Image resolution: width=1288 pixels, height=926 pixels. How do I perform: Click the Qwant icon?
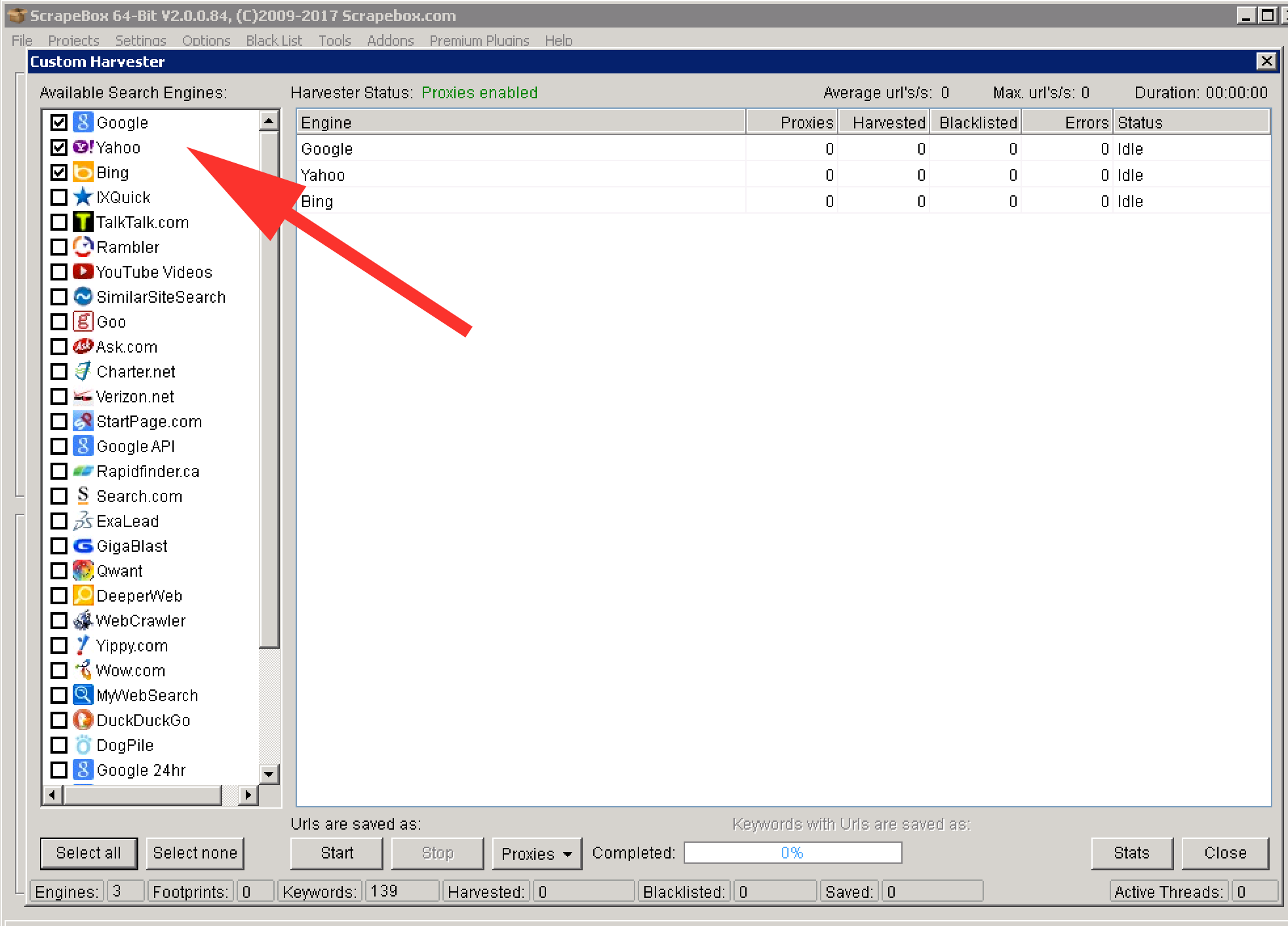(83, 571)
